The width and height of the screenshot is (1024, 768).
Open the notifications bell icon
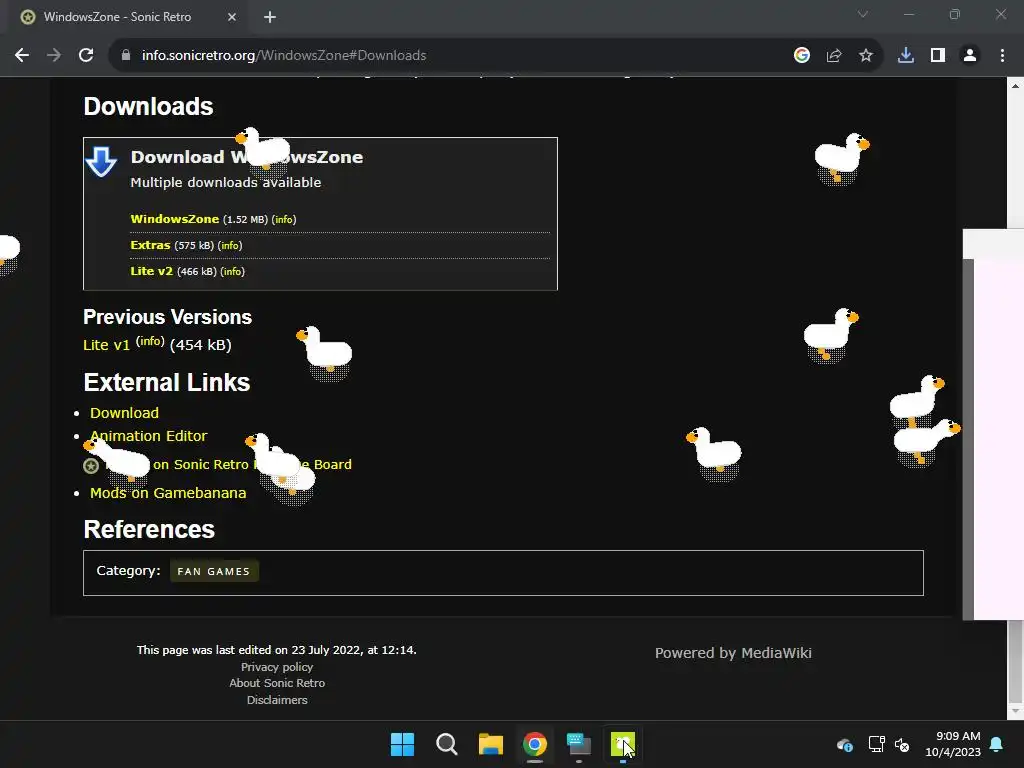(x=997, y=744)
